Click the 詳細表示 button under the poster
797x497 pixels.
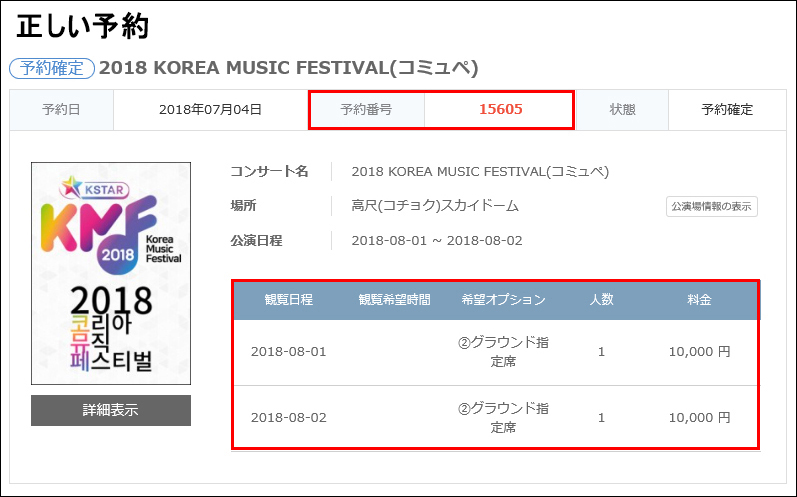coord(111,410)
